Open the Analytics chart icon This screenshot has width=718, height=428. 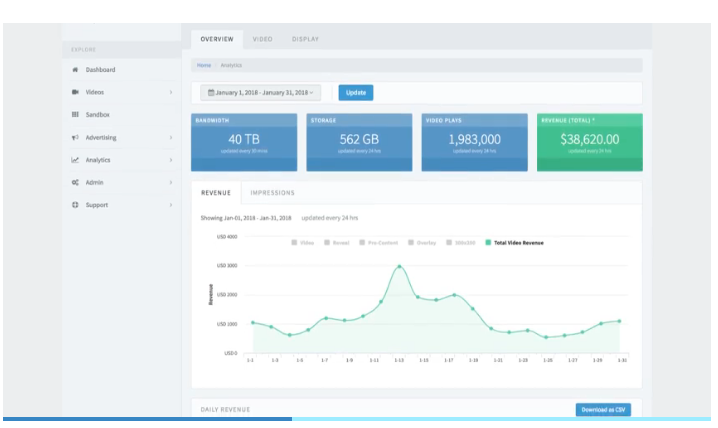click(x=75, y=160)
